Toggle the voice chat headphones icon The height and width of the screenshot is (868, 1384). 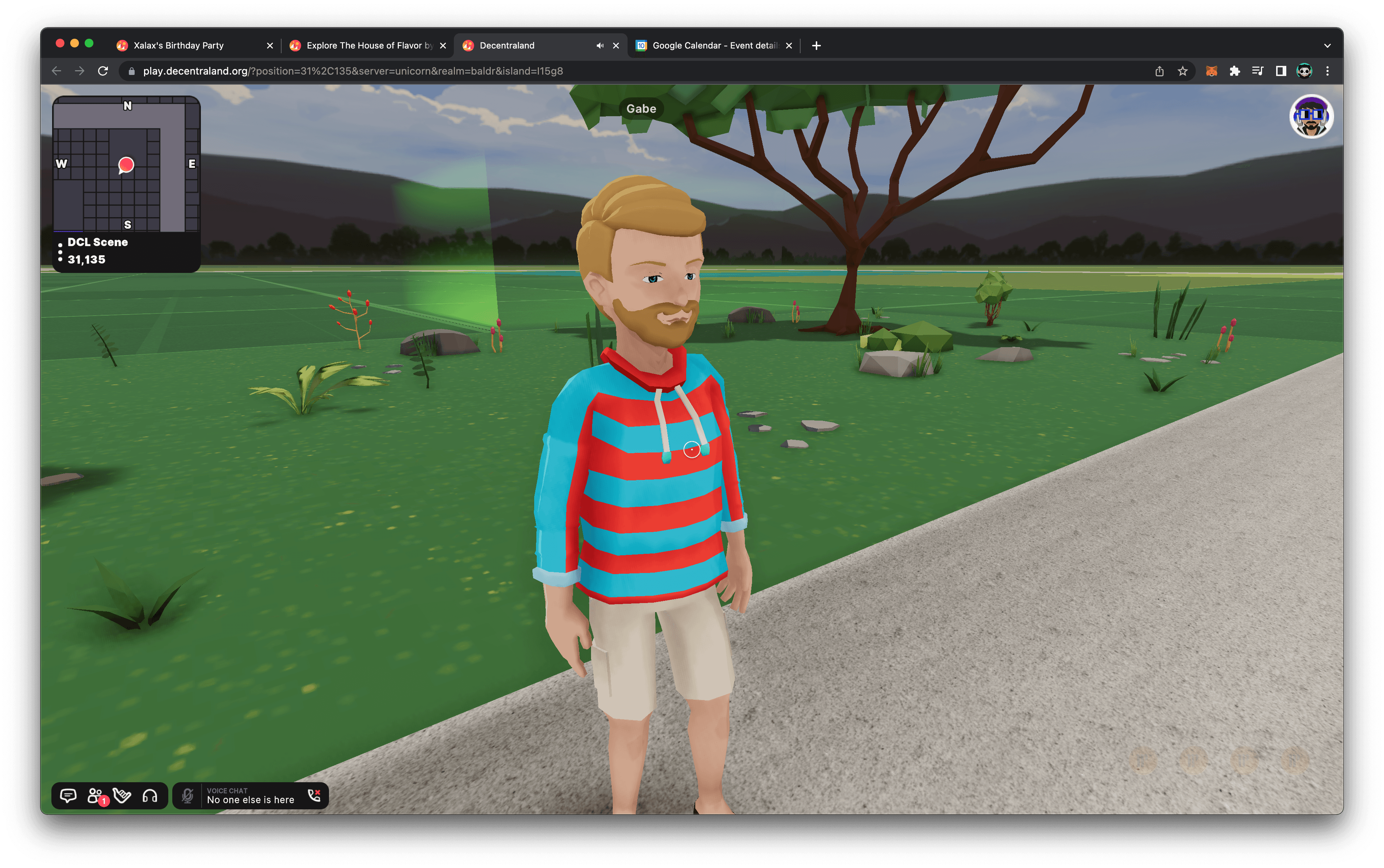[150, 796]
